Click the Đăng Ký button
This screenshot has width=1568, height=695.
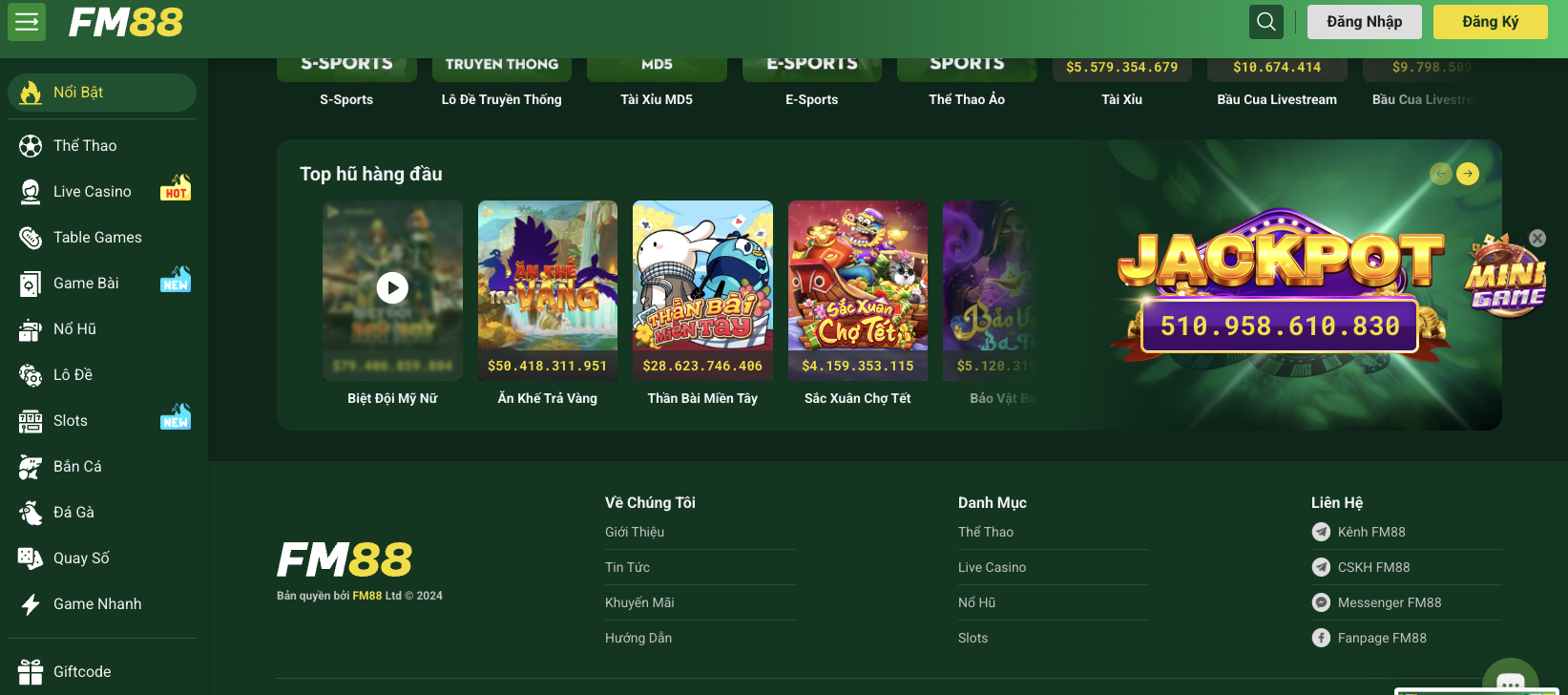[1490, 22]
